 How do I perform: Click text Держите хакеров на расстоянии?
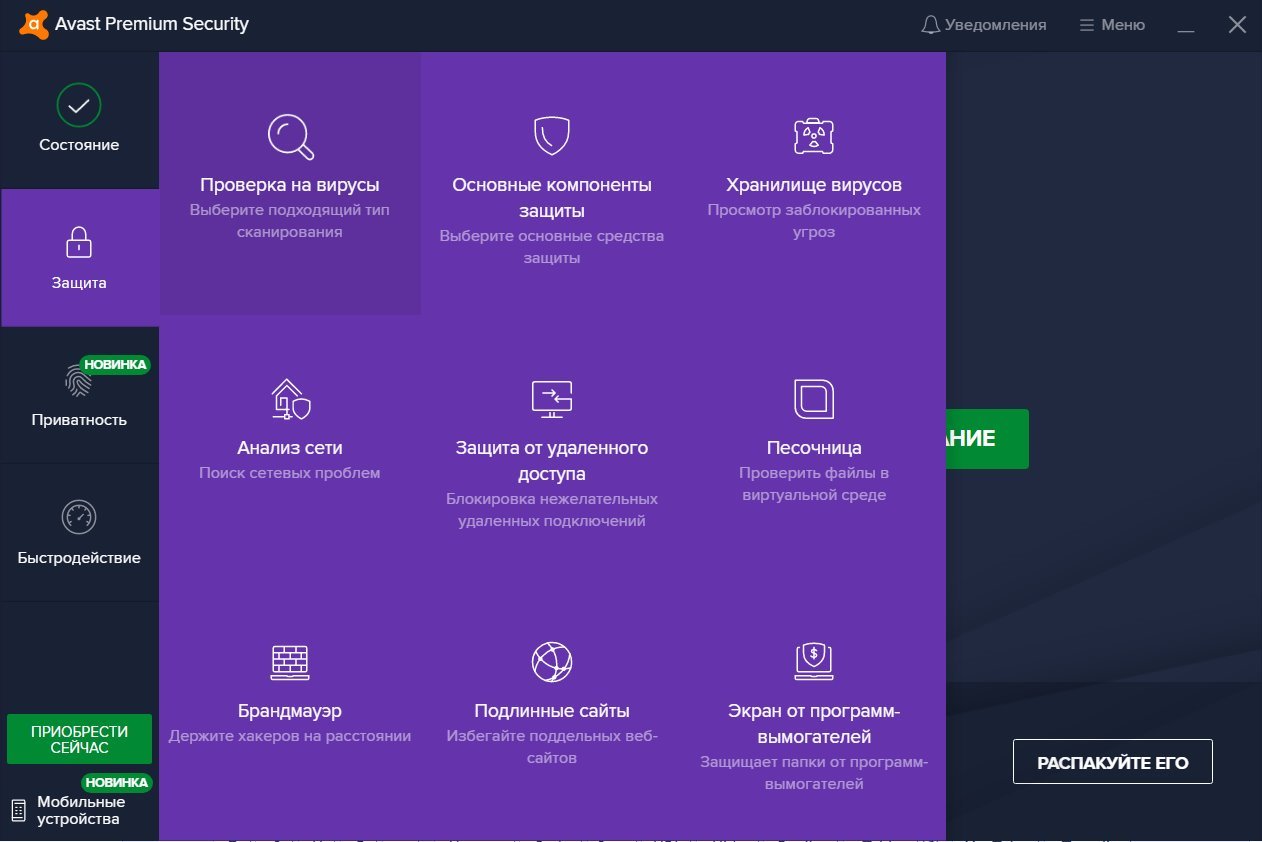pos(290,736)
